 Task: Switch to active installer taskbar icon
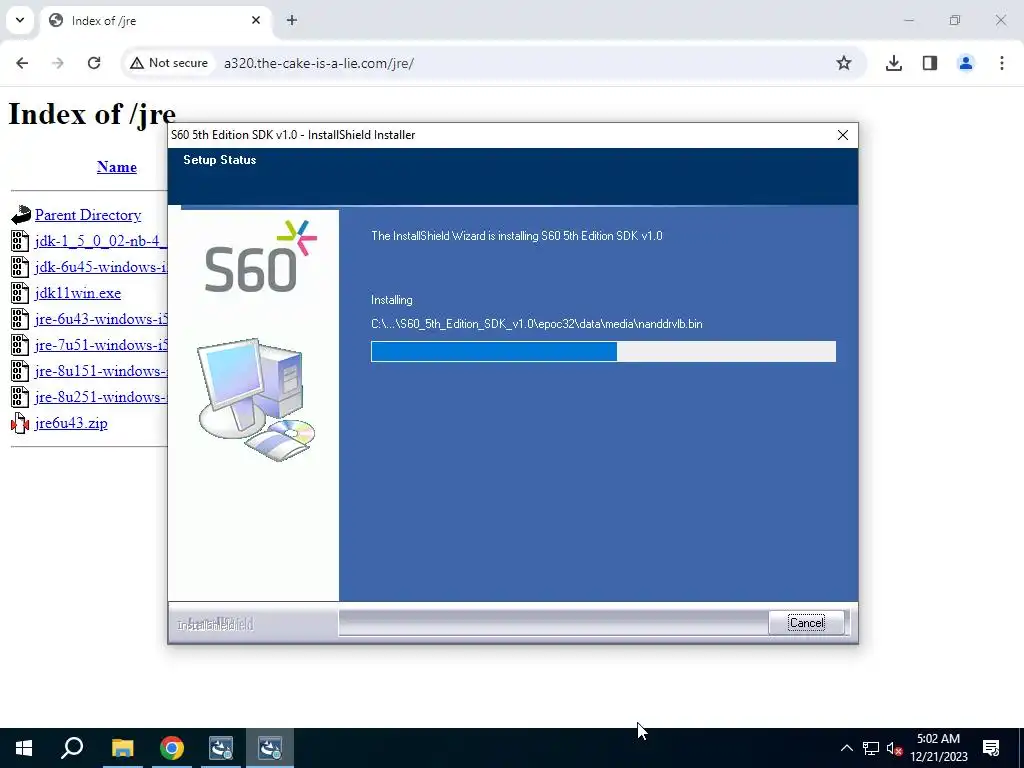pos(270,748)
